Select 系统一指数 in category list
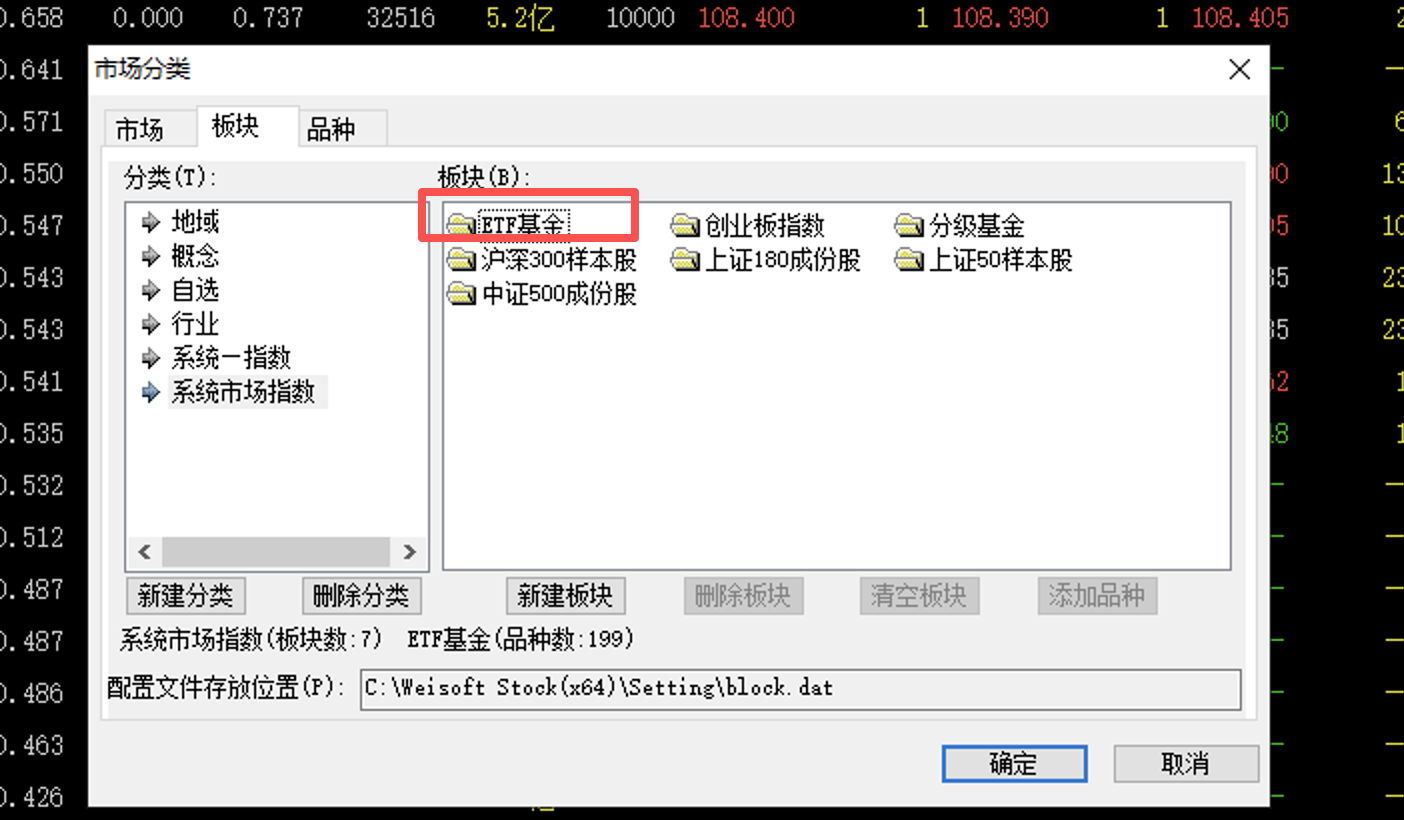The image size is (1404, 820). pyautogui.click(x=231, y=358)
